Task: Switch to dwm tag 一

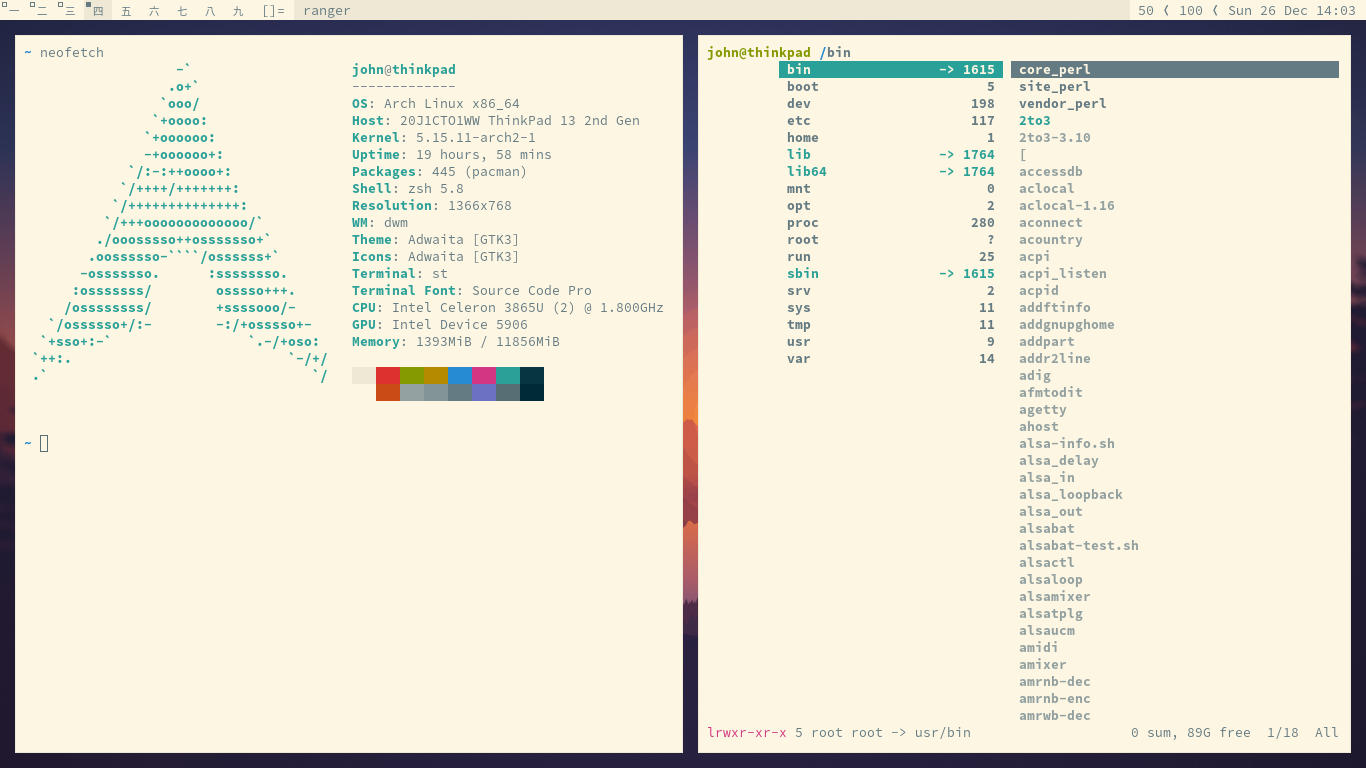Action: pyautogui.click(x=14, y=10)
